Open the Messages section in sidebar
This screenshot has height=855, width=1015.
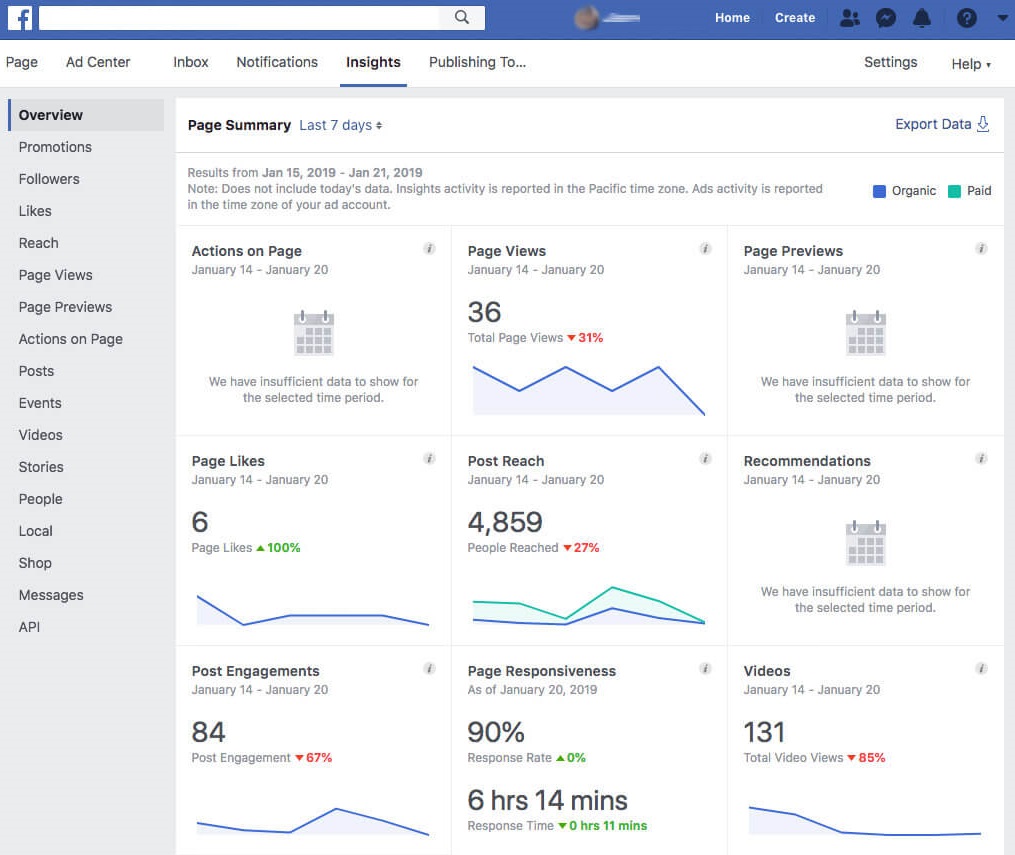point(50,595)
